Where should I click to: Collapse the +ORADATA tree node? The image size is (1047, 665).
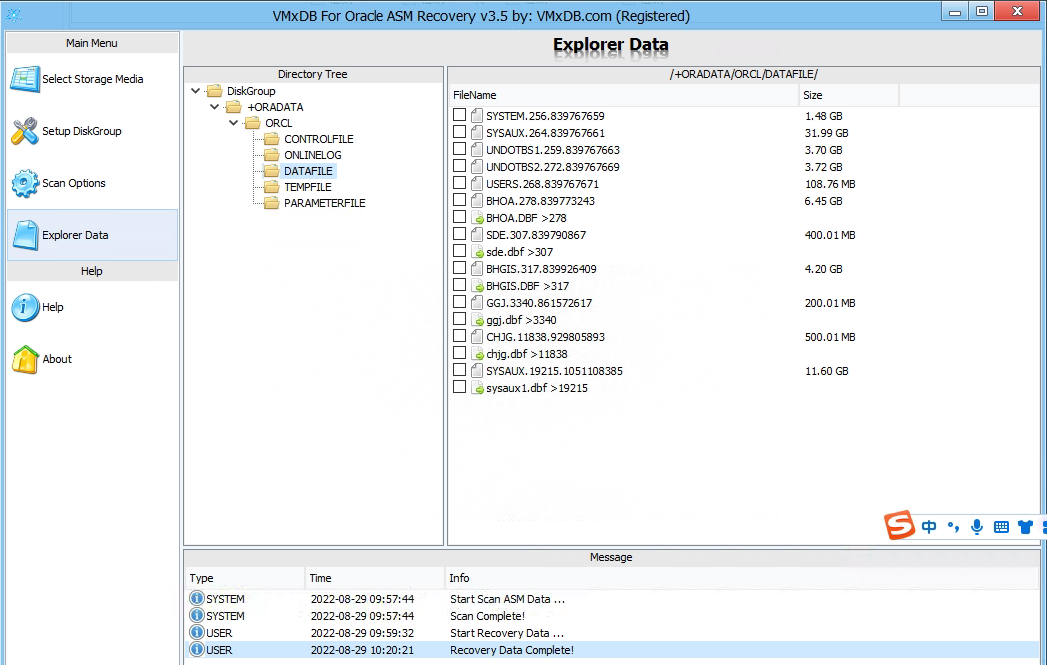[214, 107]
